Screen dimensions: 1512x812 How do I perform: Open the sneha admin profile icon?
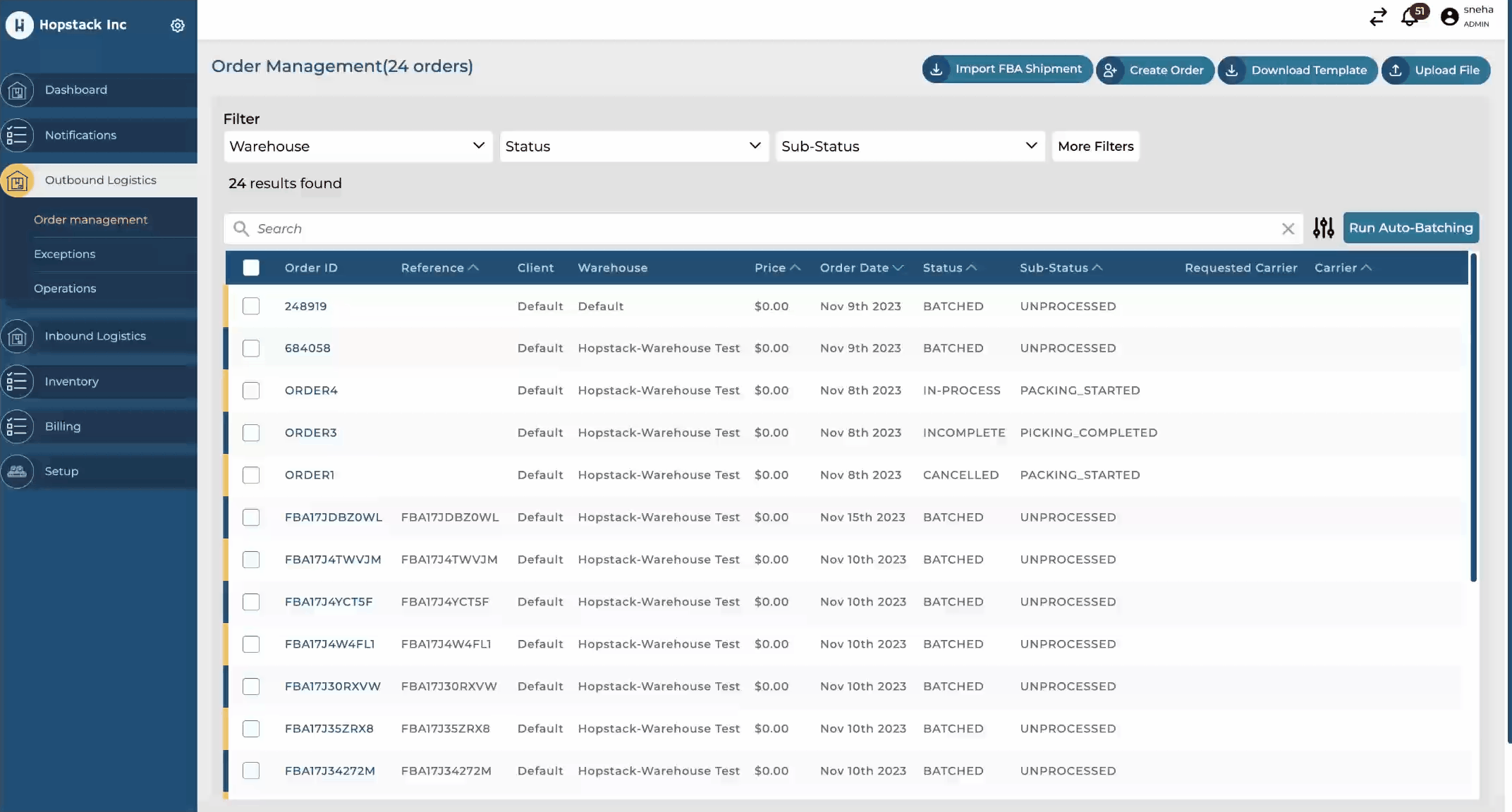(x=1449, y=17)
